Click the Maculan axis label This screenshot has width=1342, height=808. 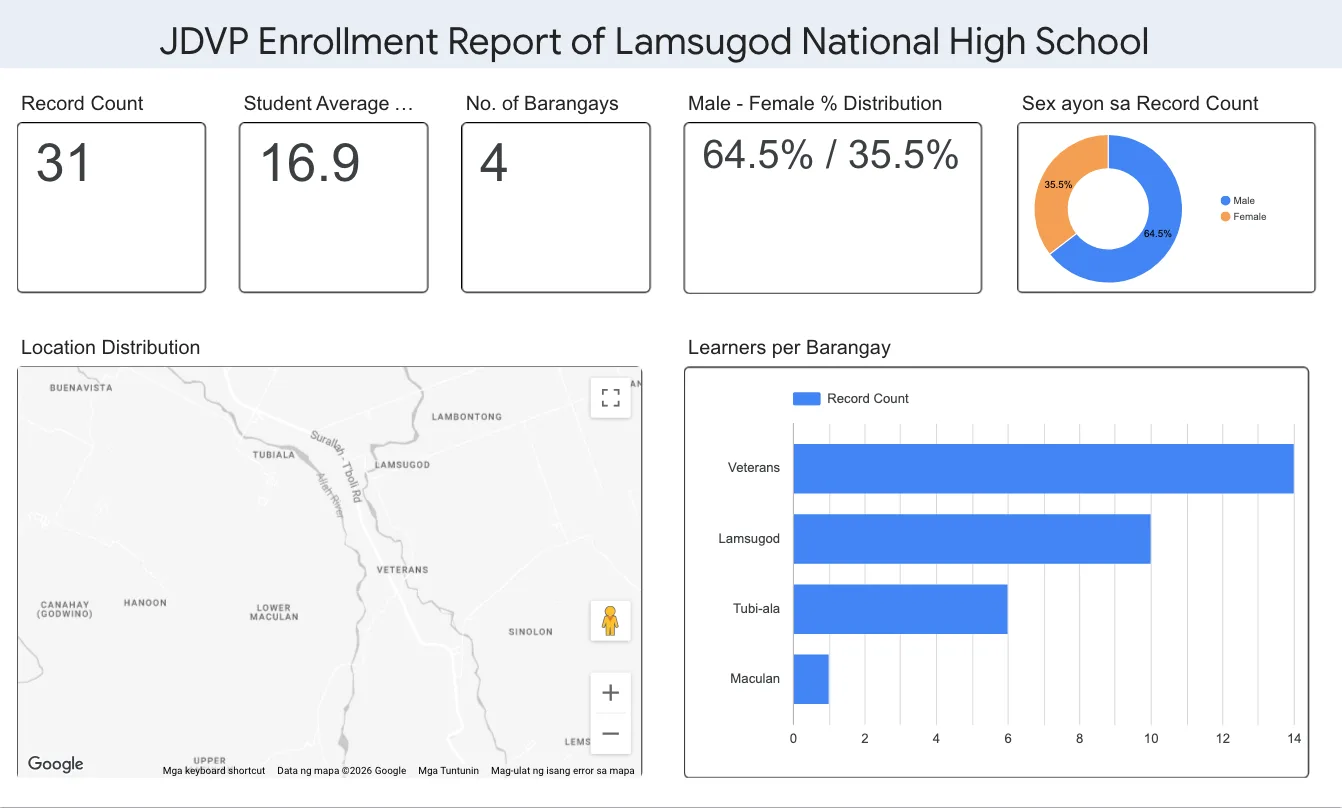click(x=755, y=679)
